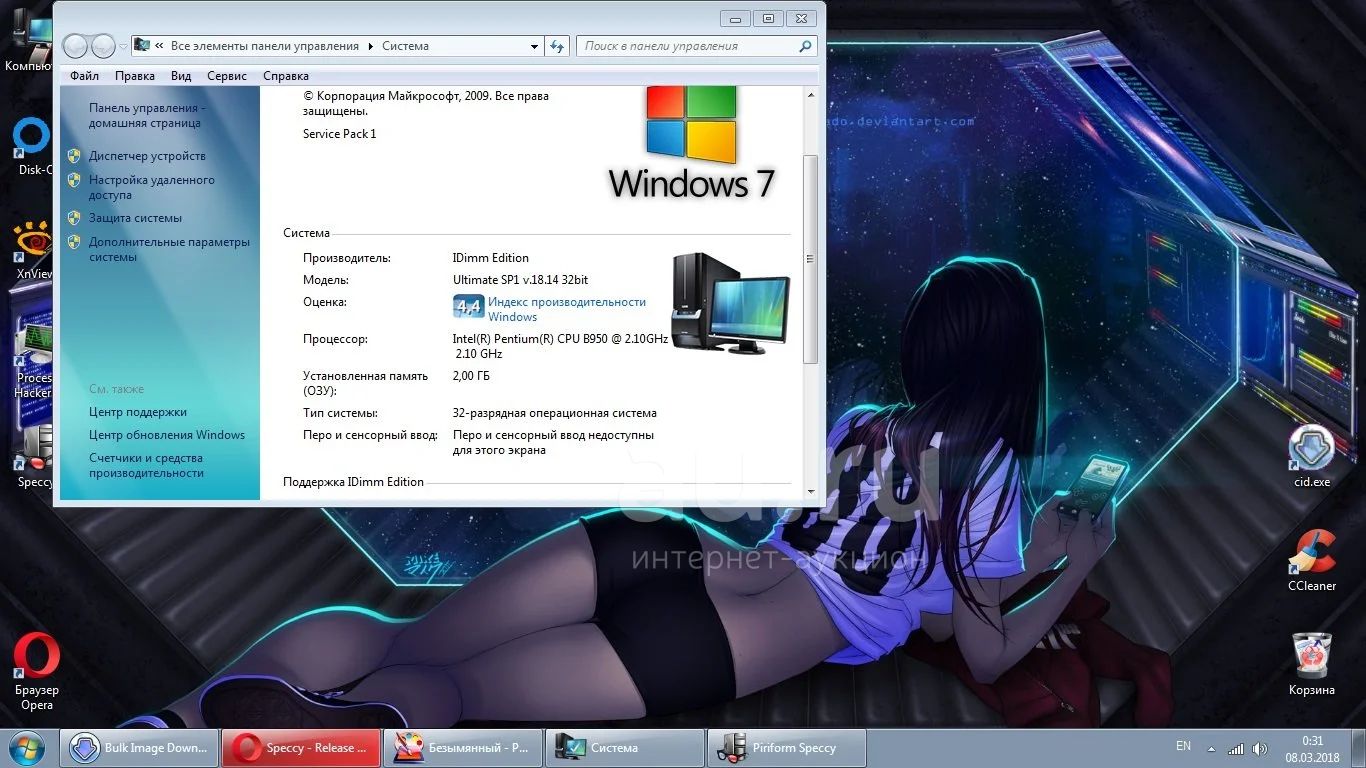This screenshot has height=768, width=1366.
Task: Expand arrow after Все элементы панели управления
Action: tap(371, 46)
